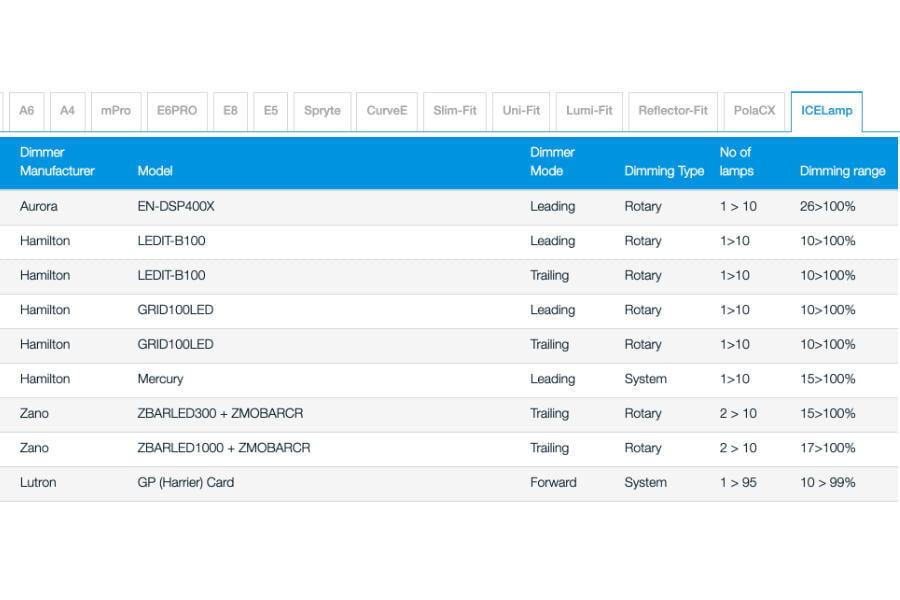Click the No of lamps column header
900x600 pixels.
[736, 161]
